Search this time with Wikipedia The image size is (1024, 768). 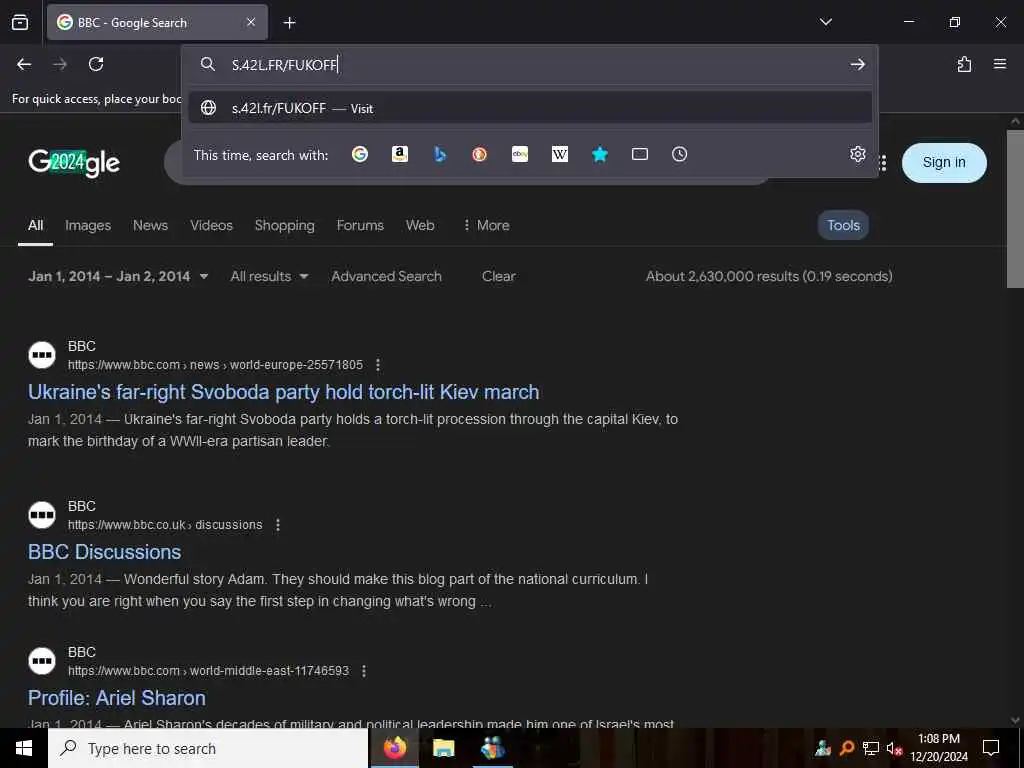pos(560,154)
